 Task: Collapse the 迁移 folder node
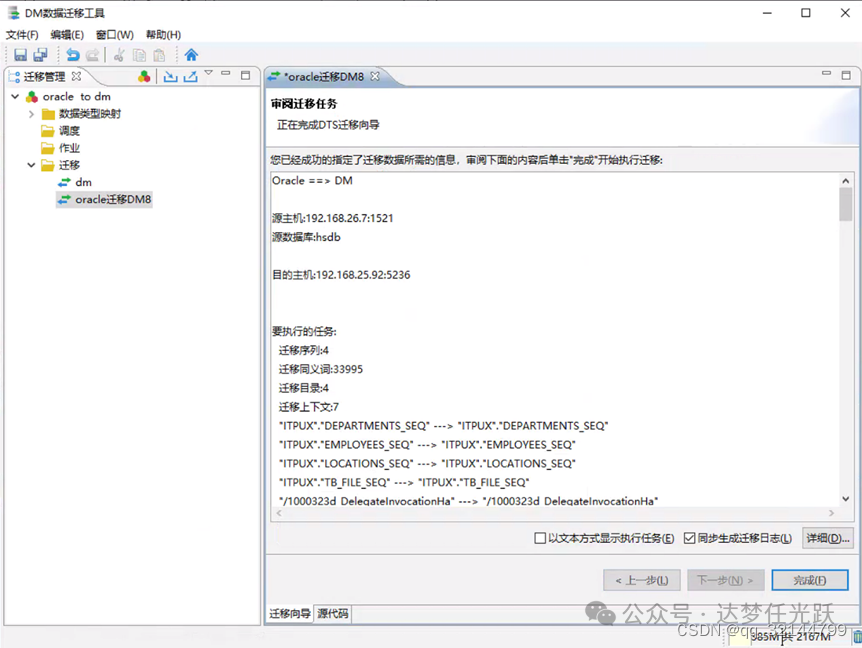31,165
